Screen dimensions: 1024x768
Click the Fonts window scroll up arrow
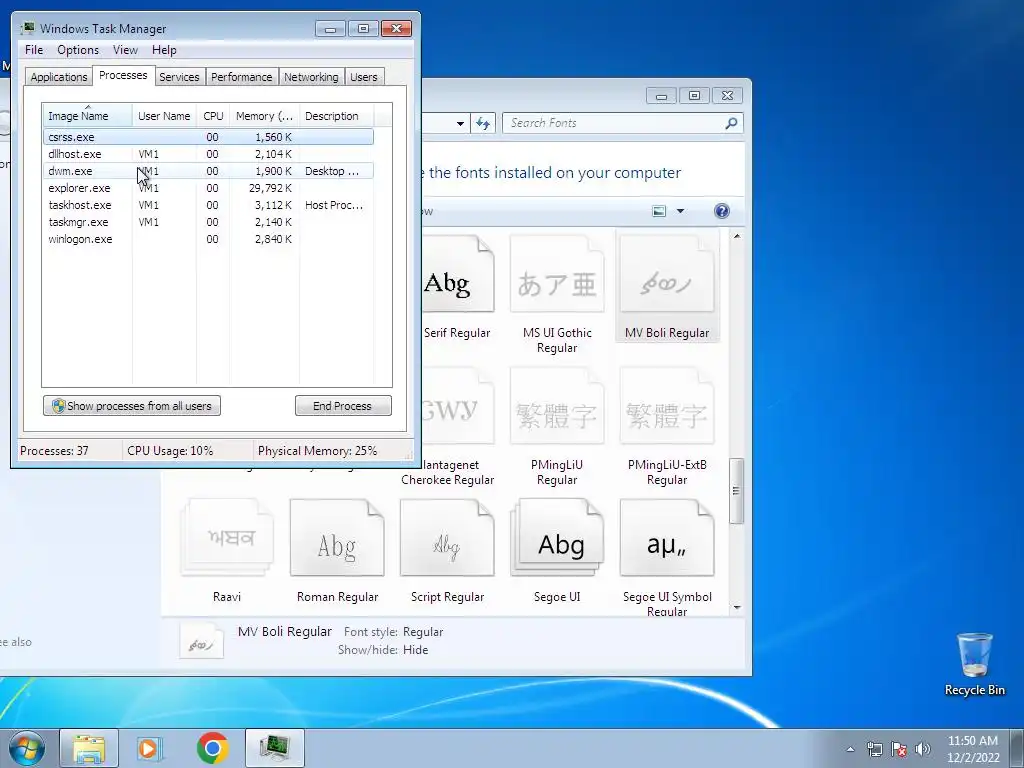click(x=737, y=236)
